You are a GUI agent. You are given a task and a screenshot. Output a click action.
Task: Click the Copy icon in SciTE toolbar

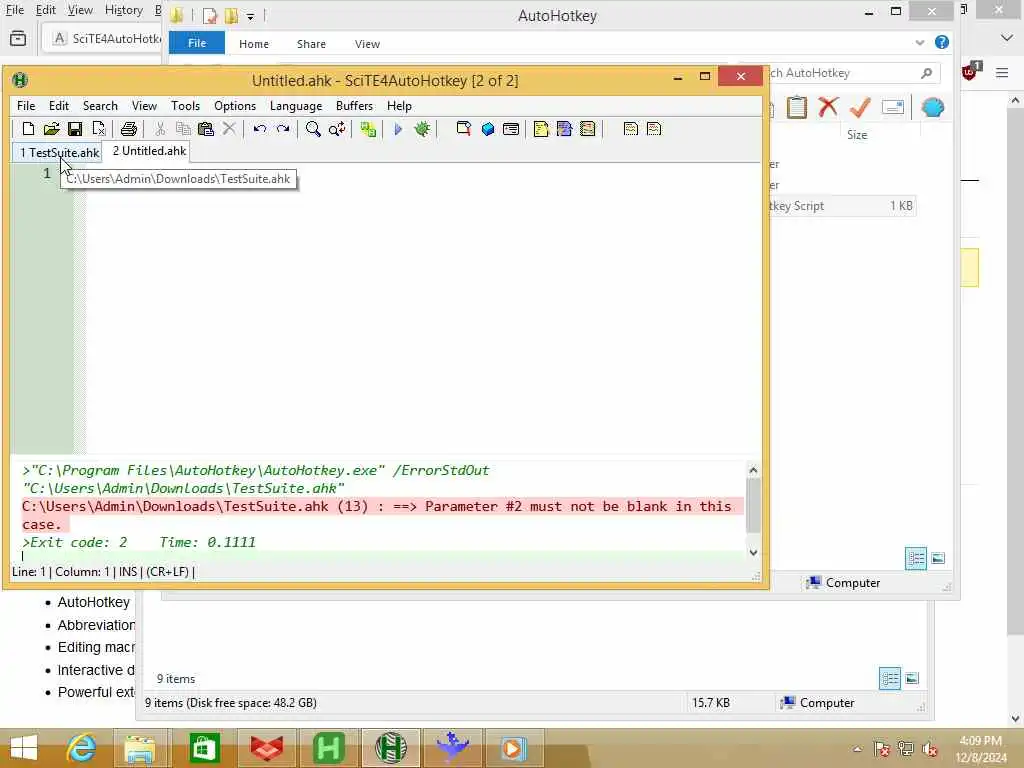click(183, 129)
